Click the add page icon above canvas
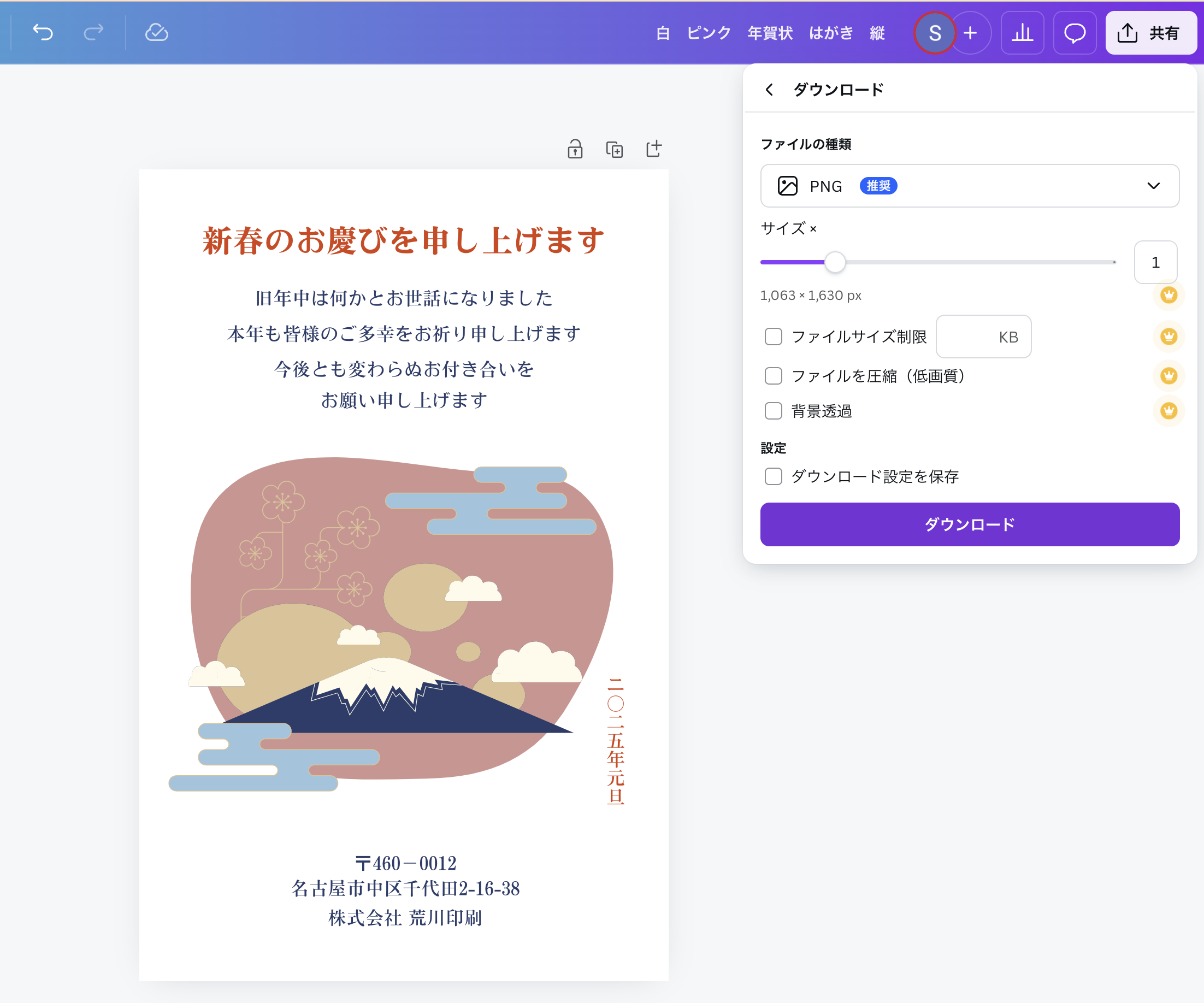Image resolution: width=1204 pixels, height=1003 pixels. (653, 149)
